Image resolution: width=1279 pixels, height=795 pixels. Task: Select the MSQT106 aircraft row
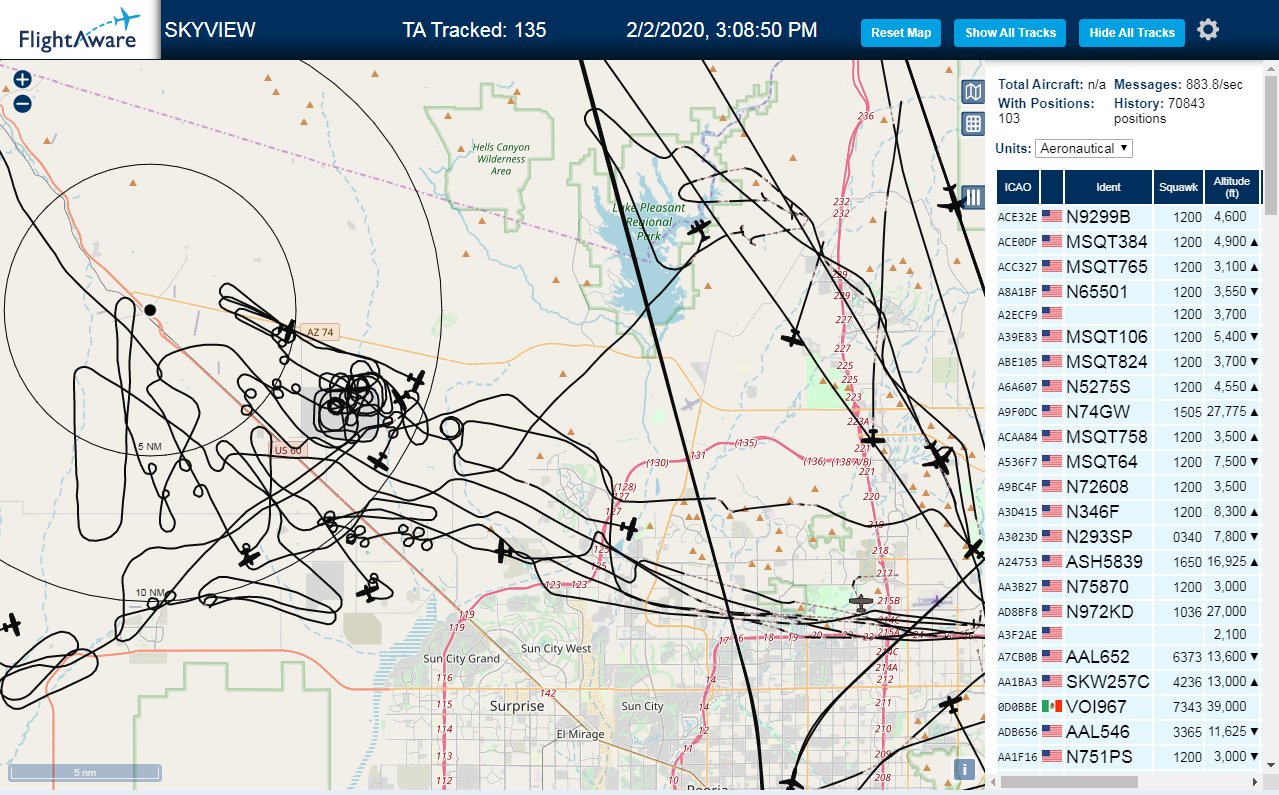click(1129, 337)
